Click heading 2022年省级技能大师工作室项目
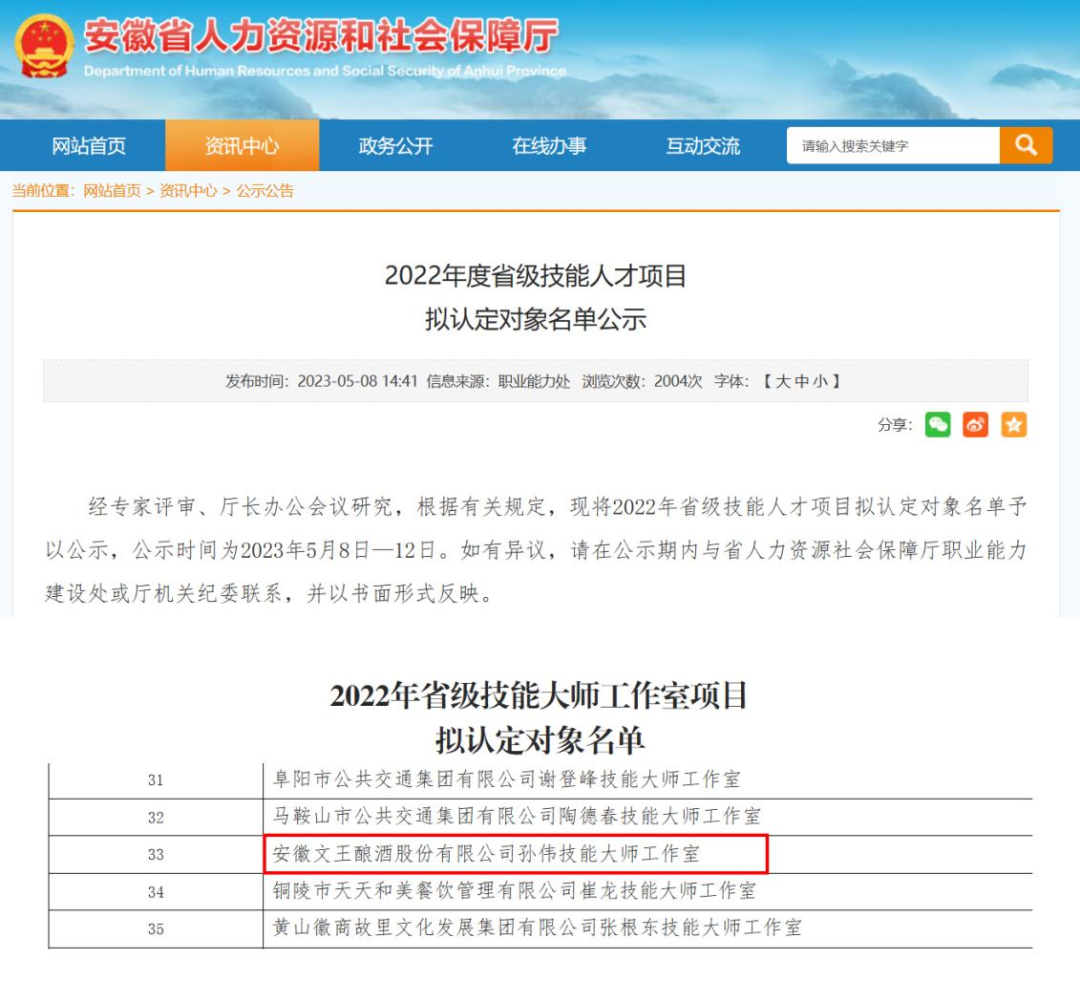Viewport: 1080px width, 981px height. point(539,696)
